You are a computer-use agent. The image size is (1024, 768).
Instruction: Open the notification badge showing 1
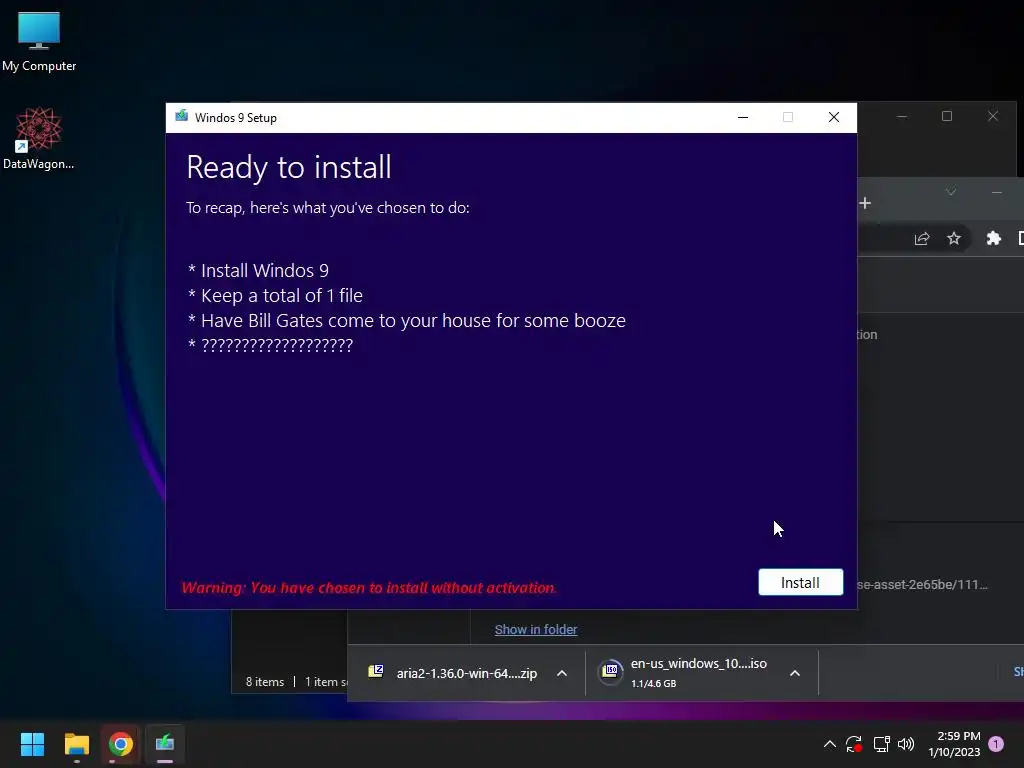pyautogui.click(x=996, y=744)
